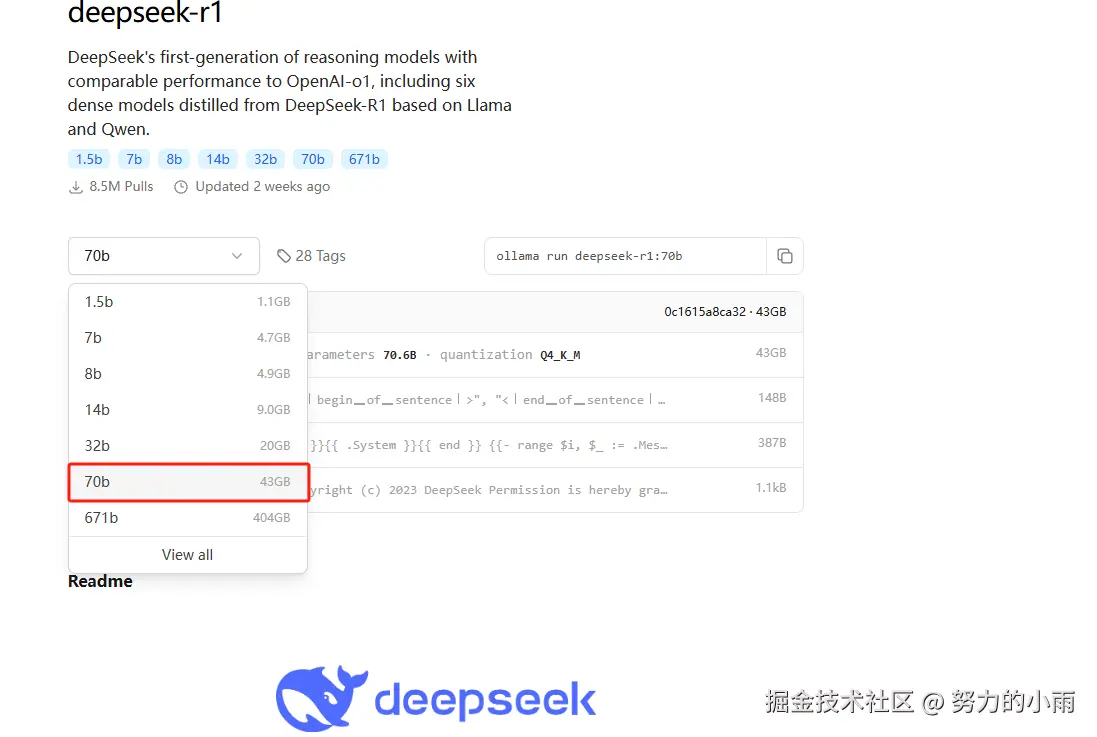Click the 7b tag pill
This screenshot has width=1097, height=737.
tap(134, 160)
